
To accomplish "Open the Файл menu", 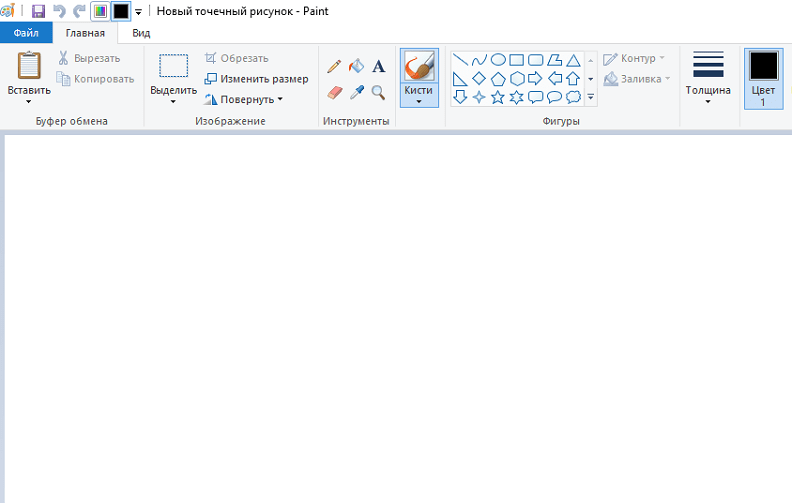I will click(26, 33).
